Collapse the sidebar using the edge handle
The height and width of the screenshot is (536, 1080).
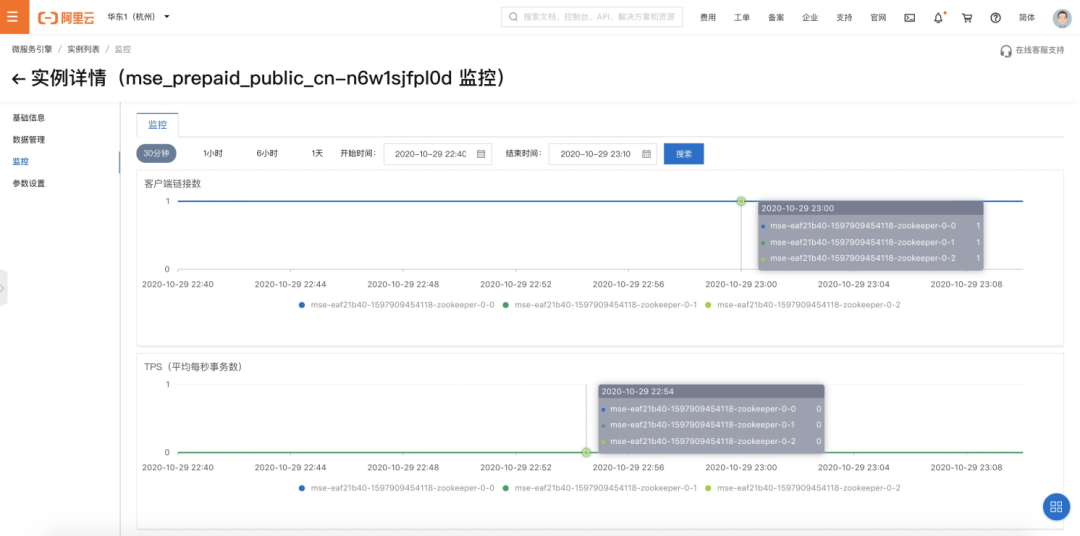pos(3,288)
